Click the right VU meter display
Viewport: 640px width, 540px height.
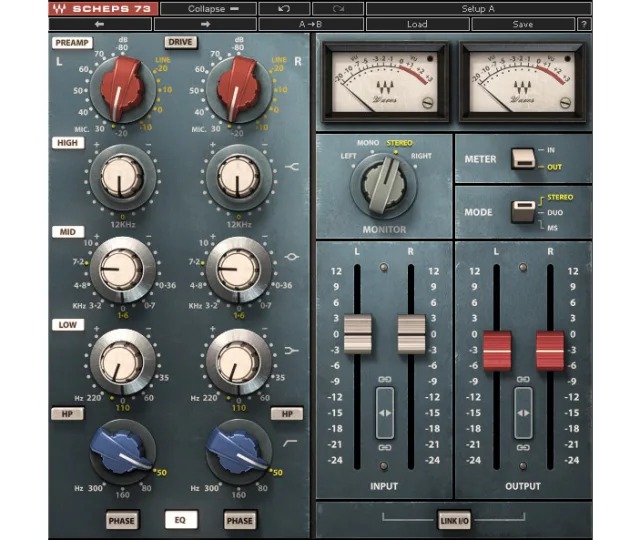click(x=523, y=82)
